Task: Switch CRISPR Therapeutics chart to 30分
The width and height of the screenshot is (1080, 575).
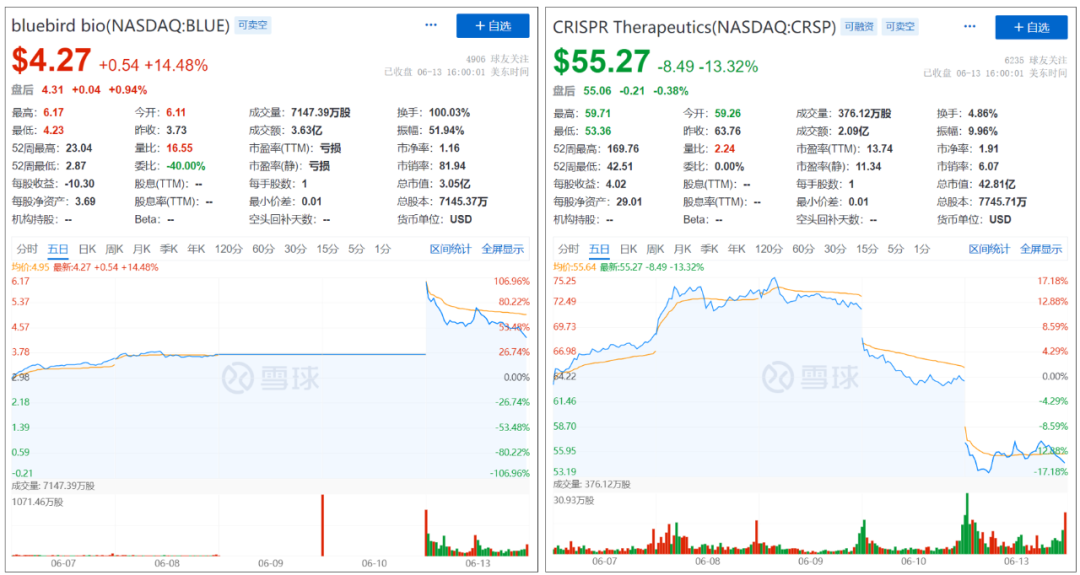Action: coord(835,249)
